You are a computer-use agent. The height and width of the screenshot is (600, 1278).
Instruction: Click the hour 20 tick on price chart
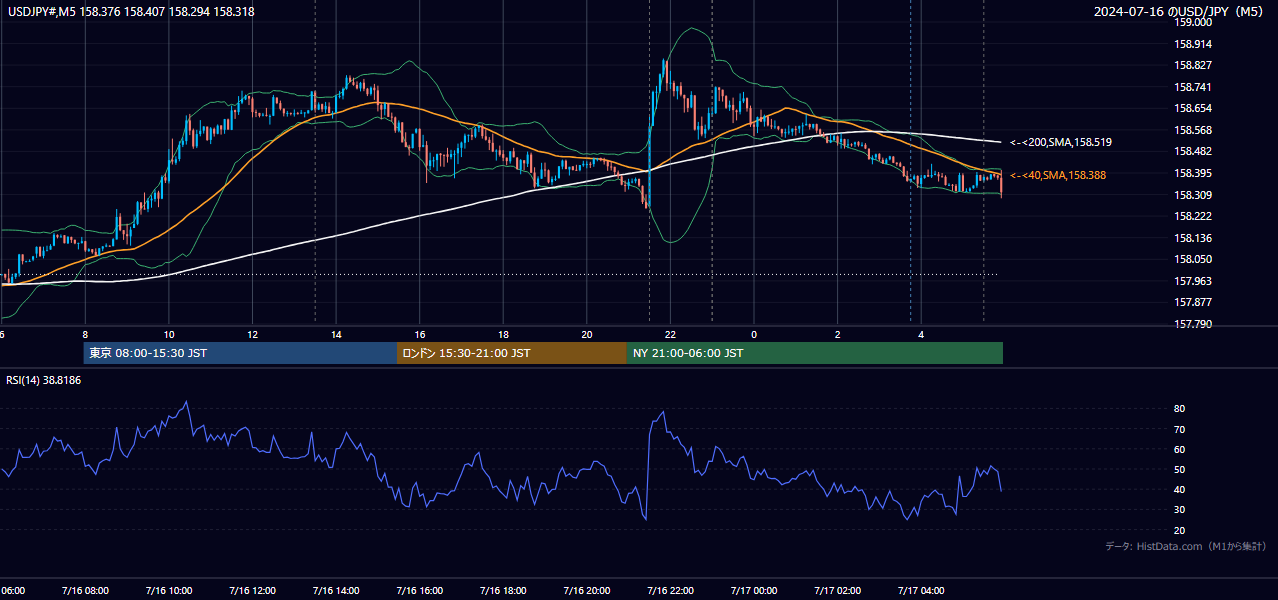587,335
